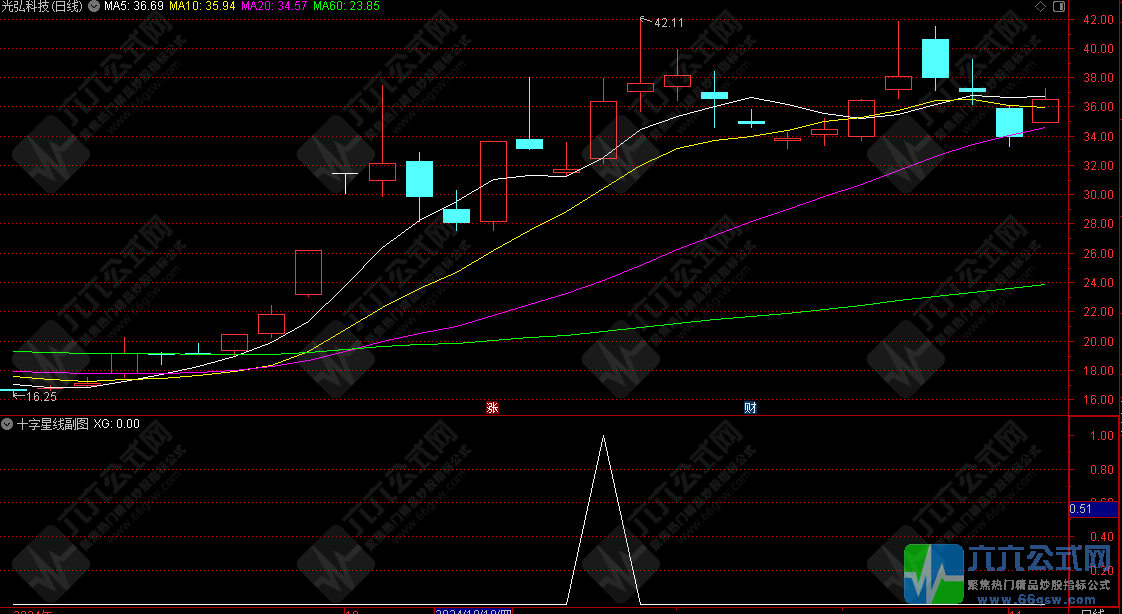Click the magenta MA20: 34.57 label
1122x614 pixels.
274,6
